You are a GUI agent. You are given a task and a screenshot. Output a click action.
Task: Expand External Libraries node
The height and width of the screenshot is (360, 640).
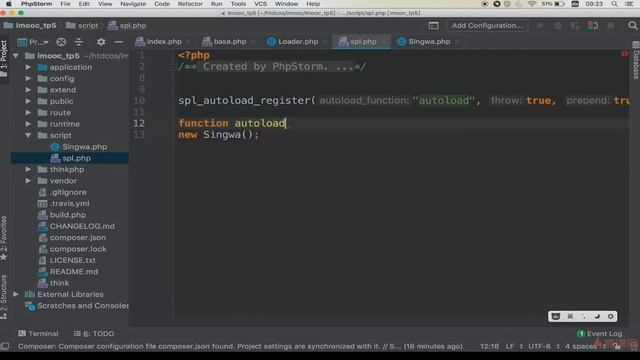[x=16, y=294]
